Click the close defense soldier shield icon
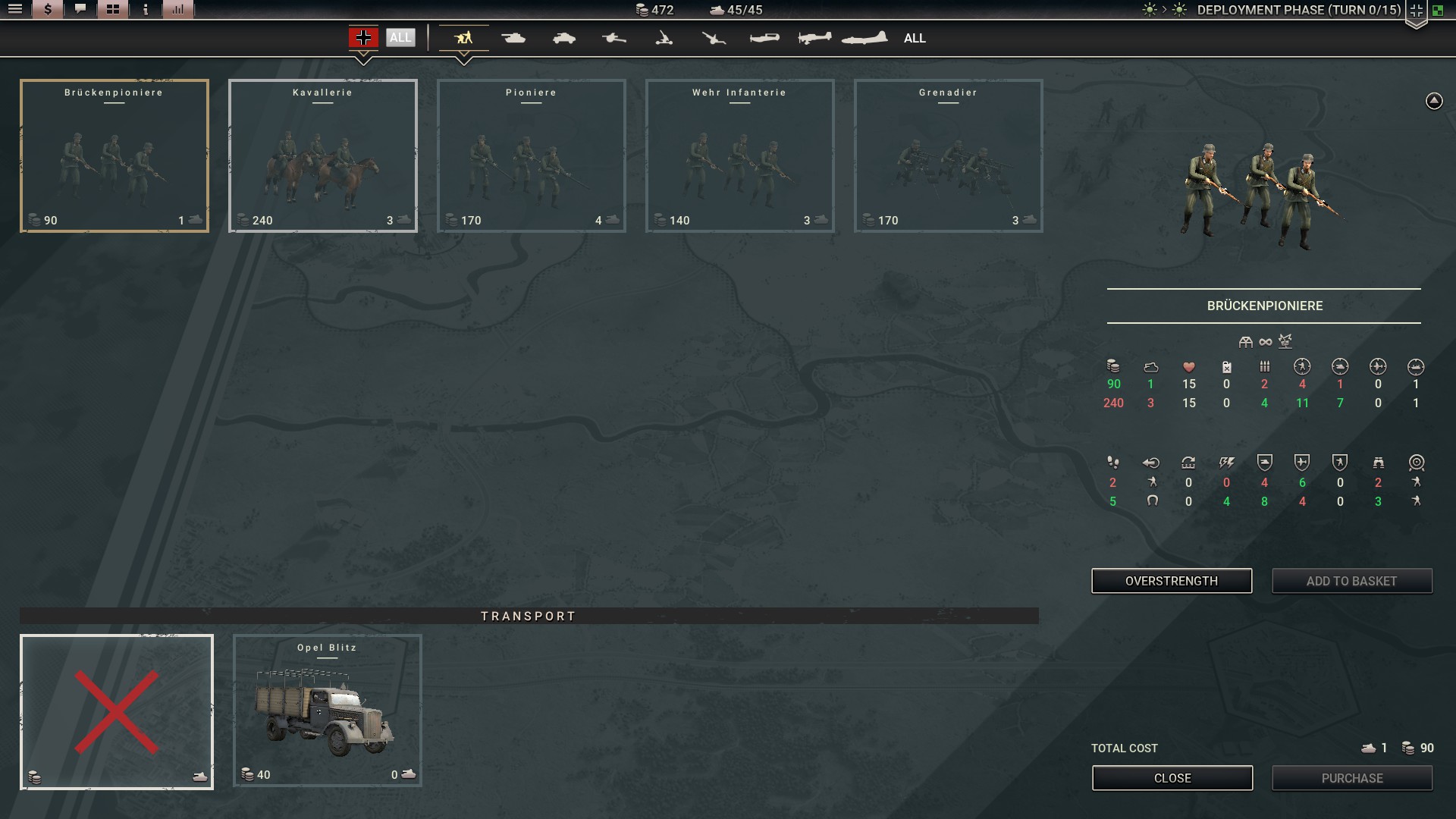The height and width of the screenshot is (819, 1456). click(1340, 463)
